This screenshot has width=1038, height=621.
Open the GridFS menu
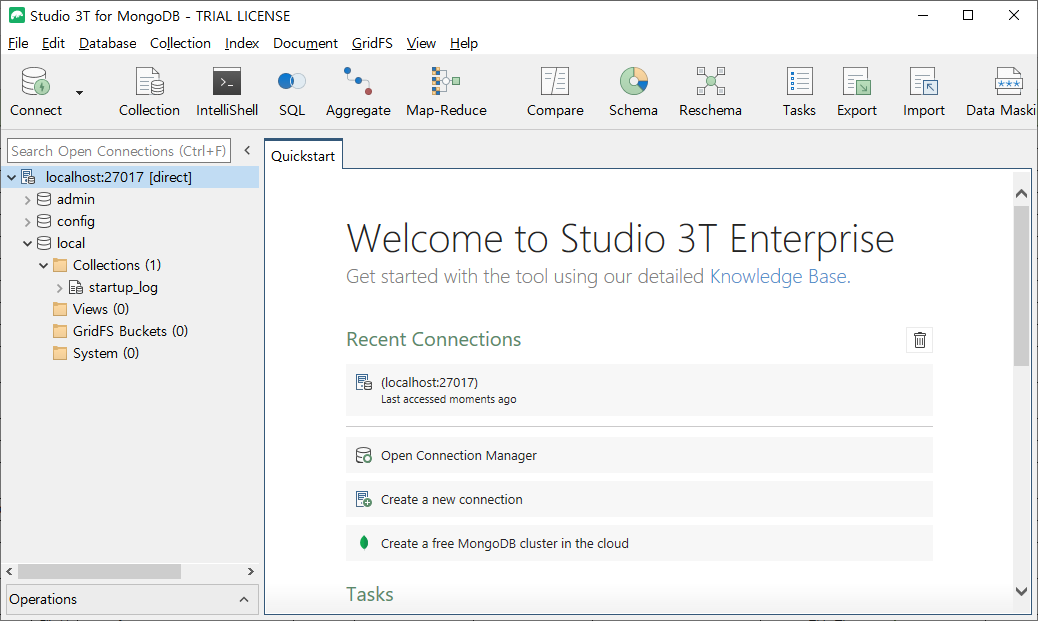pos(372,43)
